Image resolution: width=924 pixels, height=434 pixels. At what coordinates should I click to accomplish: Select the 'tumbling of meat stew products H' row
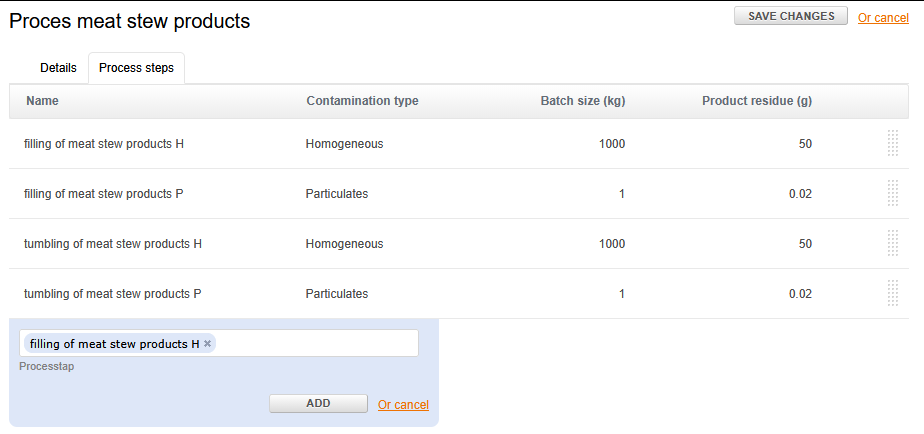click(x=458, y=244)
